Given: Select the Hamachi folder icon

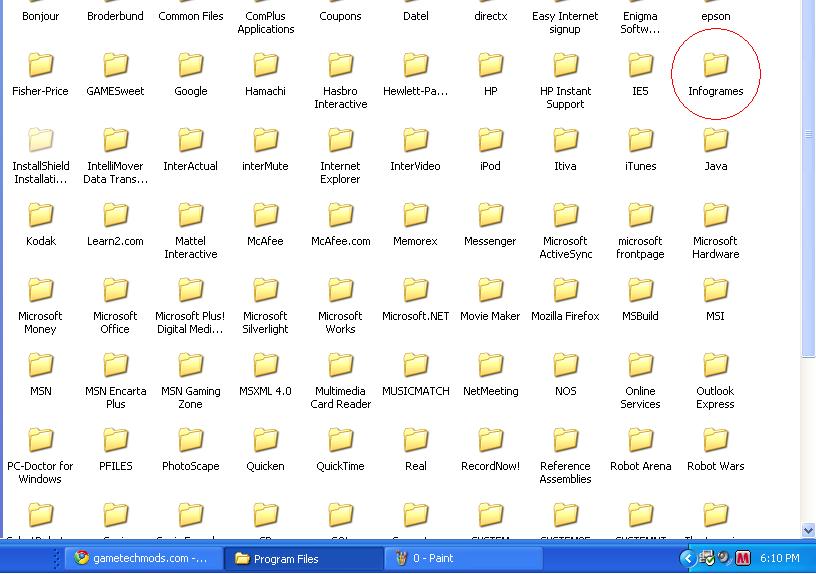Looking at the screenshot, I should click(x=265, y=65).
